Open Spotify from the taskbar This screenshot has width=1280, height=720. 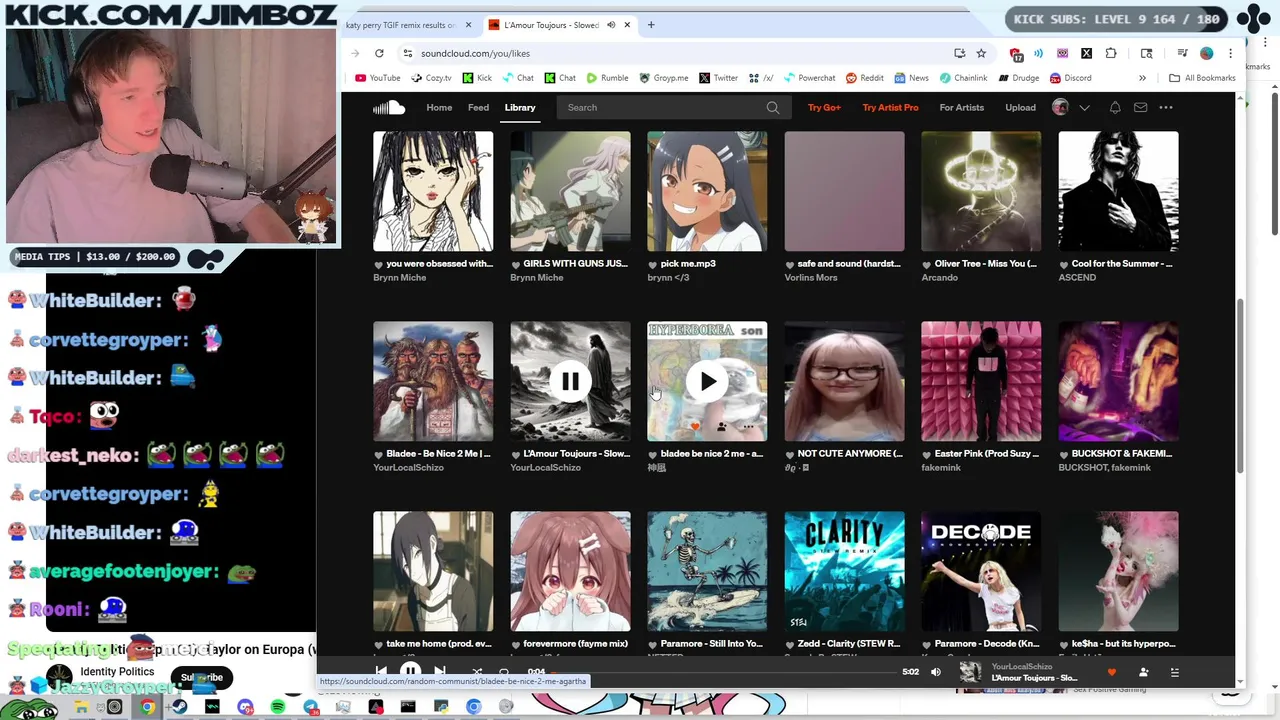pos(278,707)
